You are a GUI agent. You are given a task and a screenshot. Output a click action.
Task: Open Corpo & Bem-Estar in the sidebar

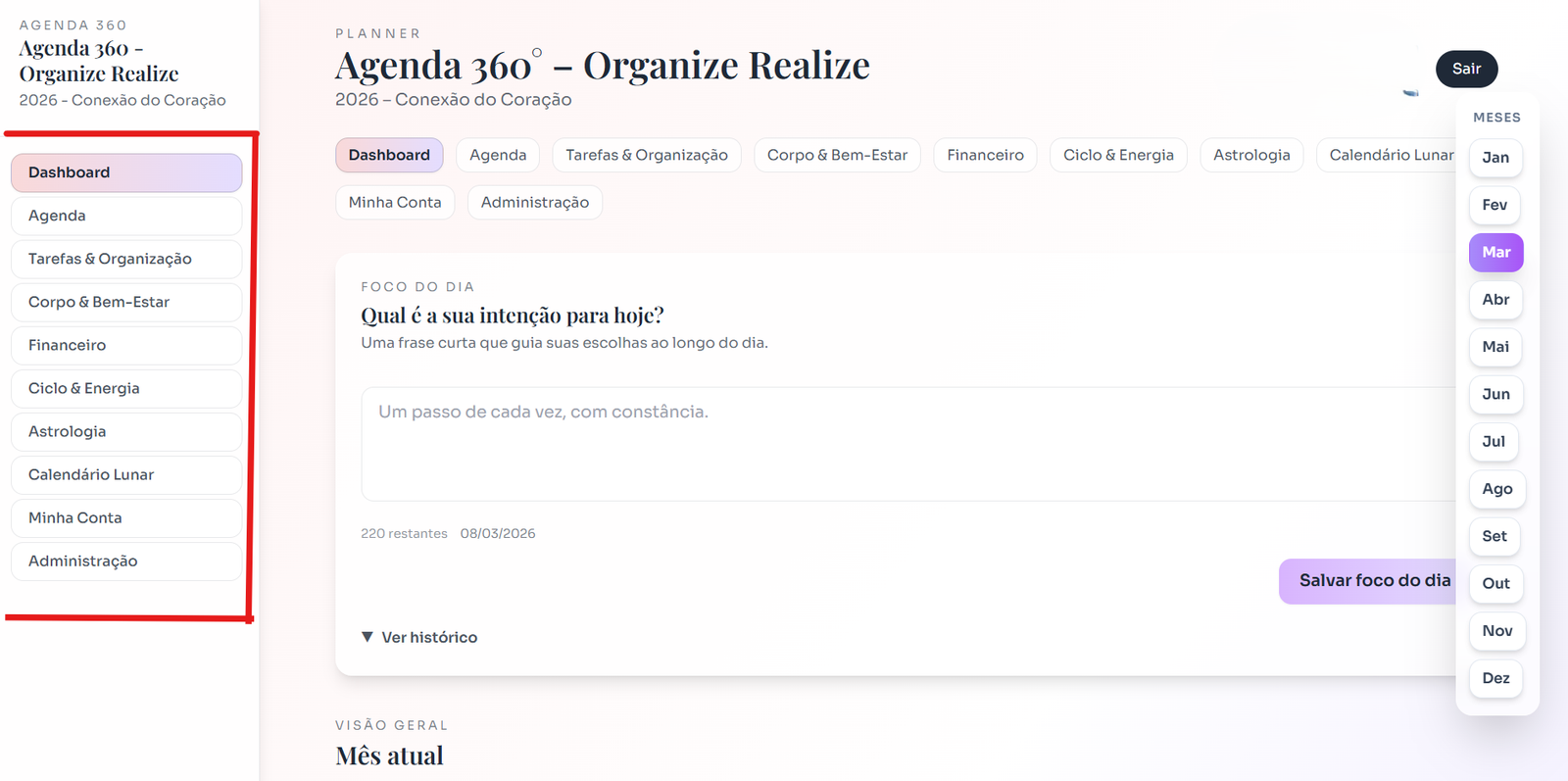tap(126, 302)
